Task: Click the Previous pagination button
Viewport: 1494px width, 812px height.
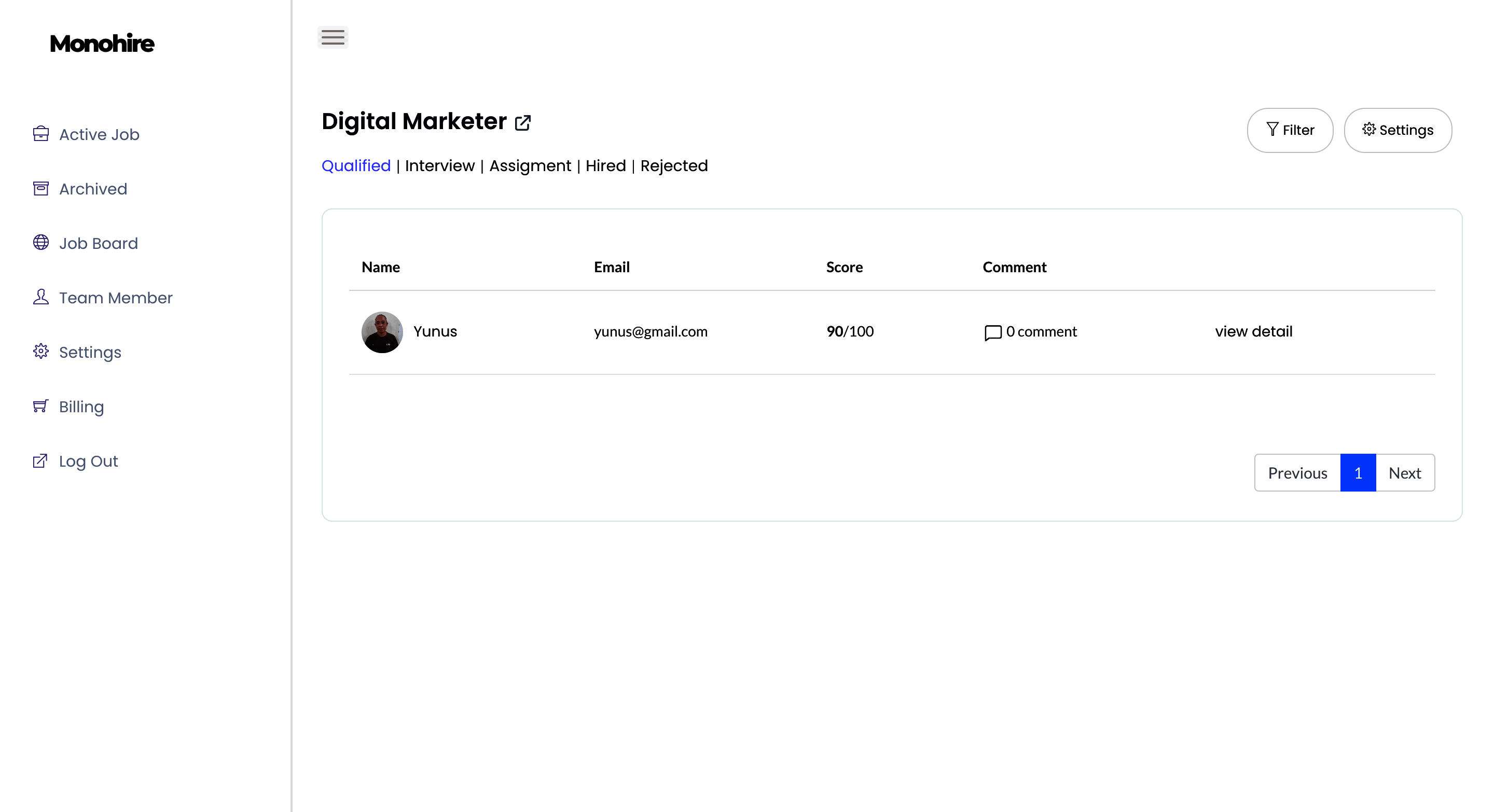Action: click(1297, 473)
